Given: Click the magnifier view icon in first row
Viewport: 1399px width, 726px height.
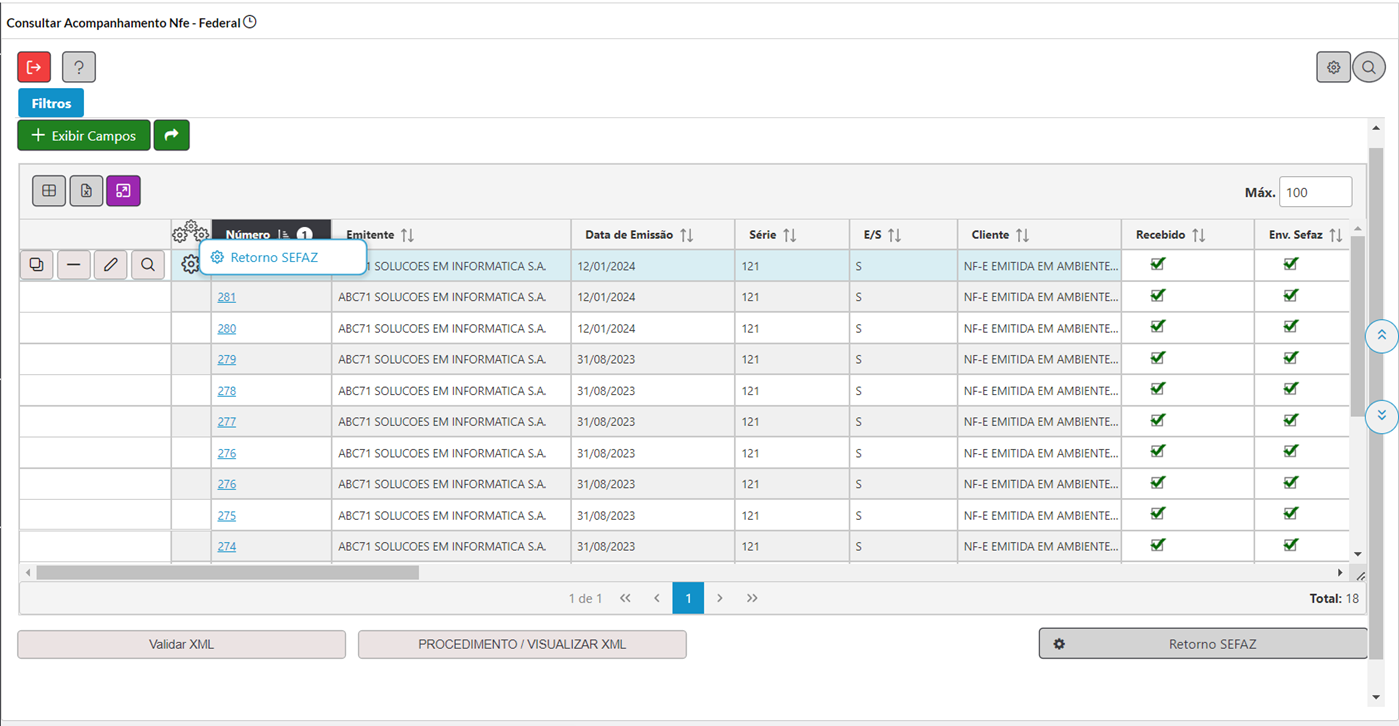Looking at the screenshot, I should coord(148,265).
